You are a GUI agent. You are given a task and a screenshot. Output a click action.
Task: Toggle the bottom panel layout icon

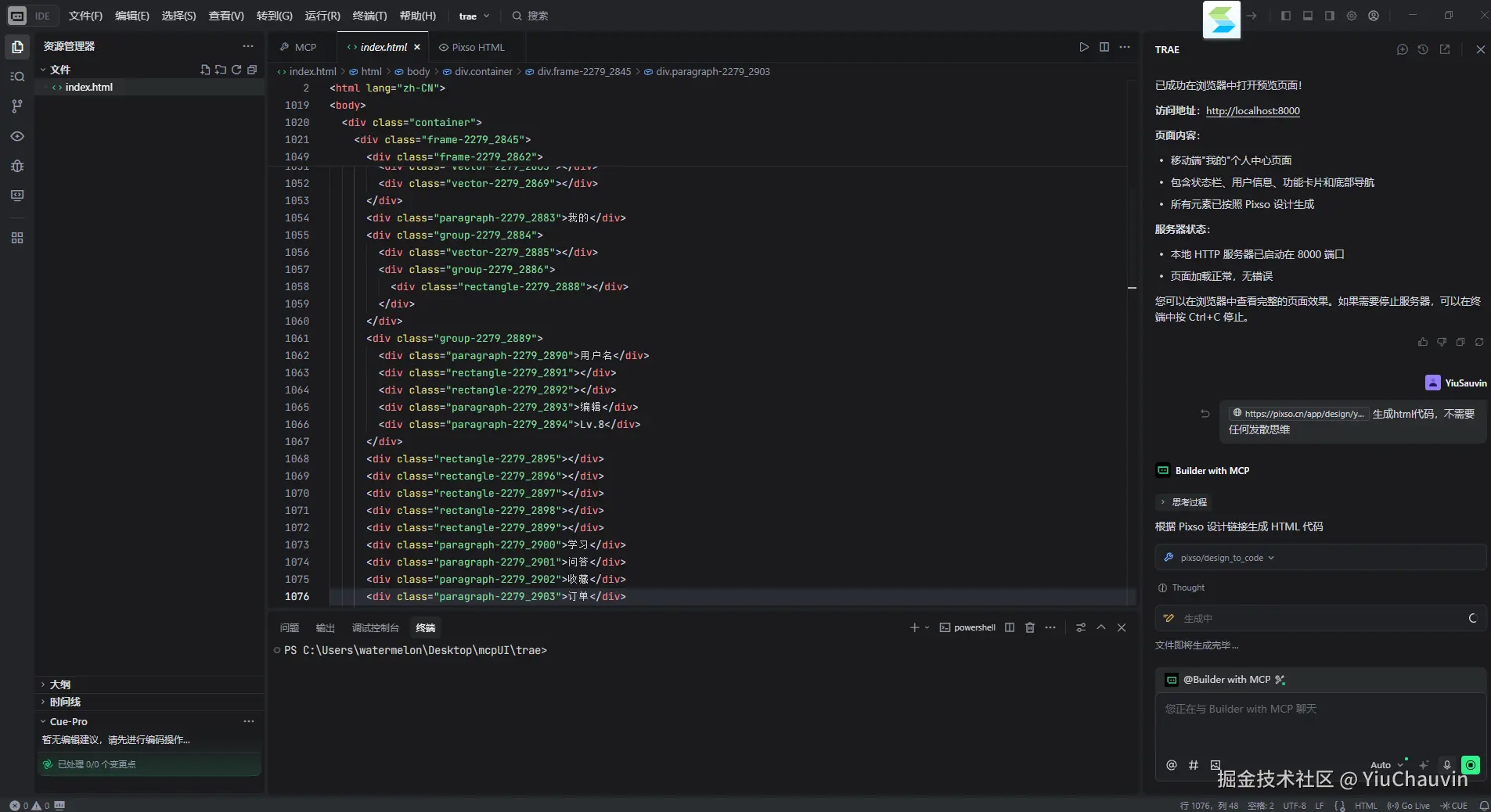pyautogui.click(x=1308, y=16)
